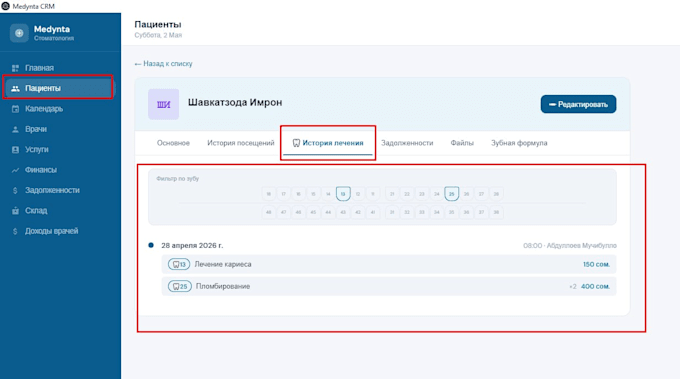680x379 pixels.
Task: Click the 400 сом. price
Action: click(x=595, y=286)
